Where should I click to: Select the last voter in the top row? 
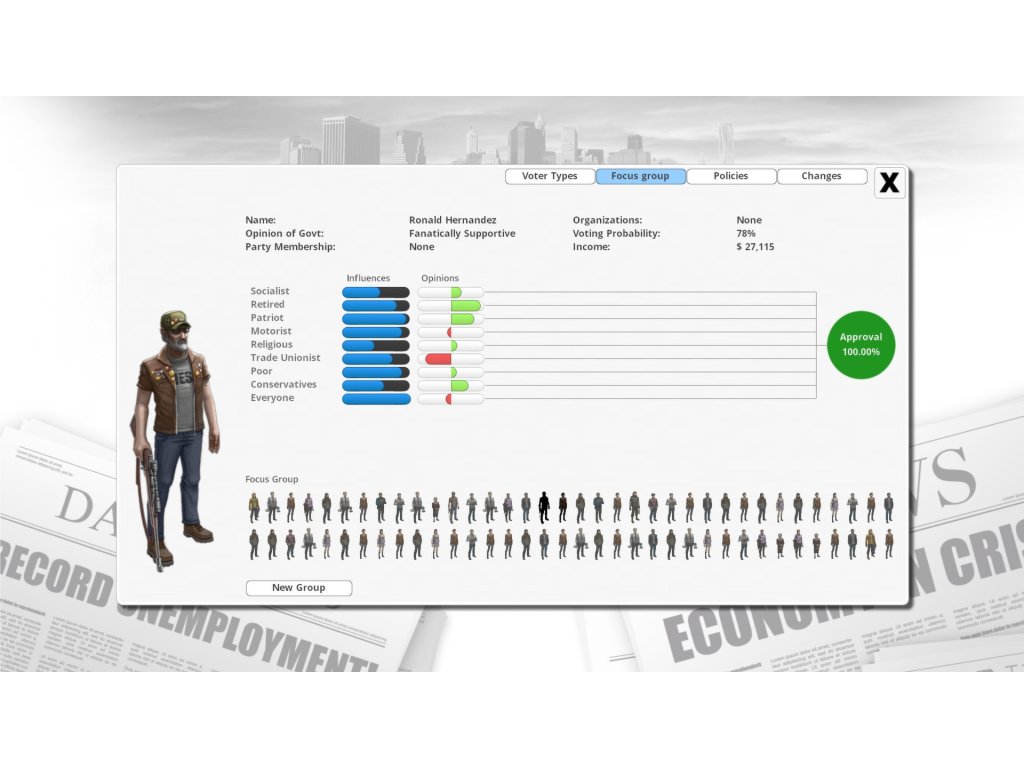pyautogui.click(x=889, y=507)
